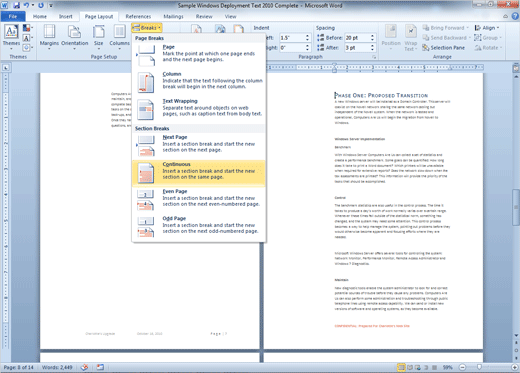
Task: Click the Save icon in Quick Access Toolbar
Action: (x=16, y=5)
